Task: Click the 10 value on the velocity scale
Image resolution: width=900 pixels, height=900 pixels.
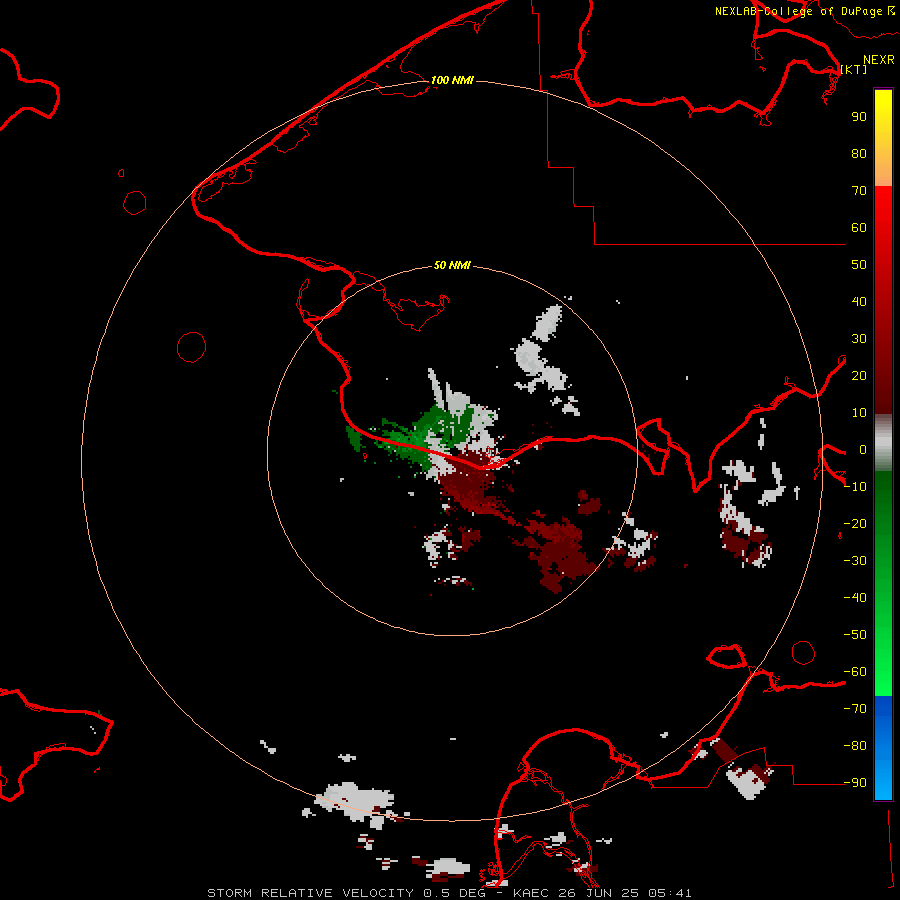Action: click(x=859, y=413)
